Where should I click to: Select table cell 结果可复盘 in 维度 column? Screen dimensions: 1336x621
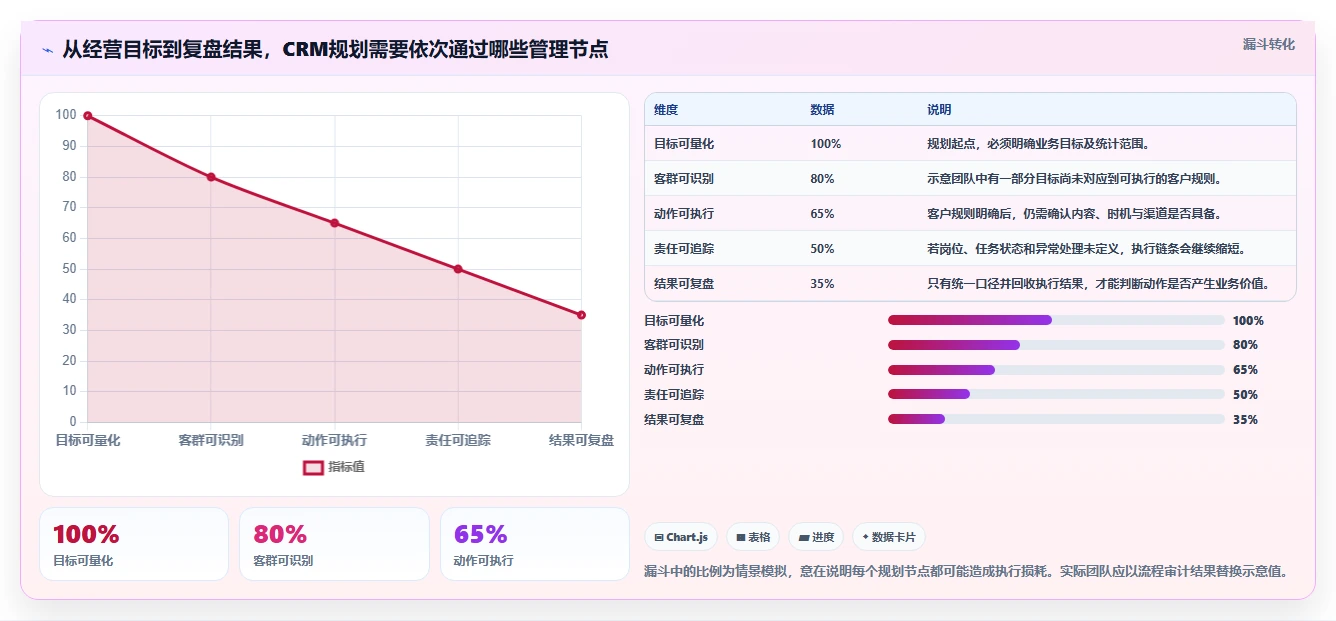pyautogui.click(x=684, y=284)
